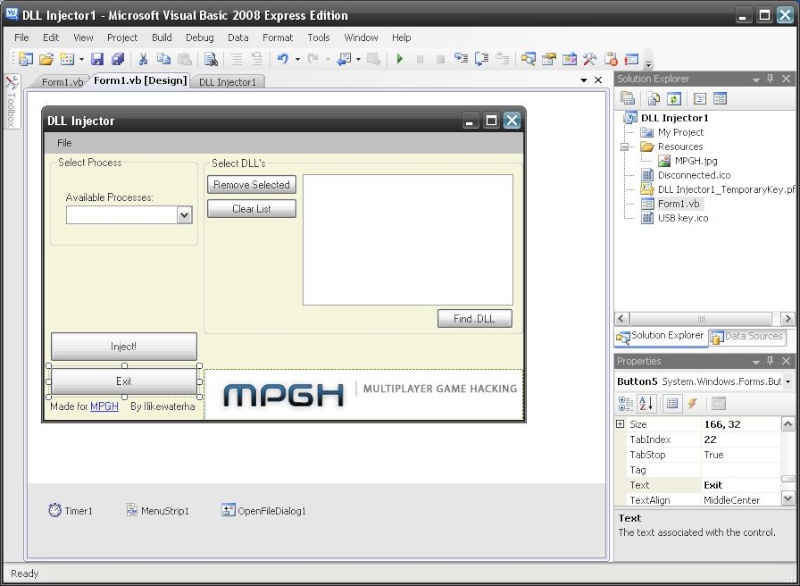The height and width of the screenshot is (586, 800).
Task: Switch to the DLL Injector1 tab
Action: [227, 82]
